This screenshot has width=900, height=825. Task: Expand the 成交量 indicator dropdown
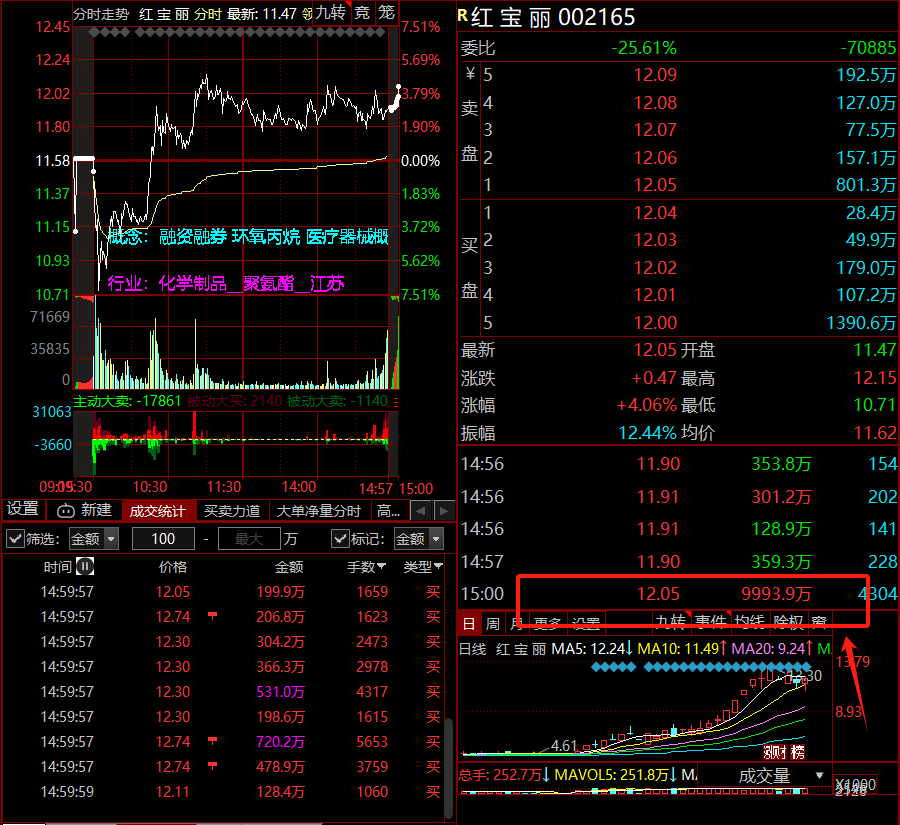(820, 776)
